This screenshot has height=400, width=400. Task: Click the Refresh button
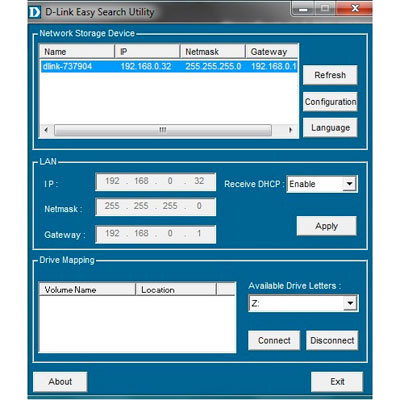330,75
